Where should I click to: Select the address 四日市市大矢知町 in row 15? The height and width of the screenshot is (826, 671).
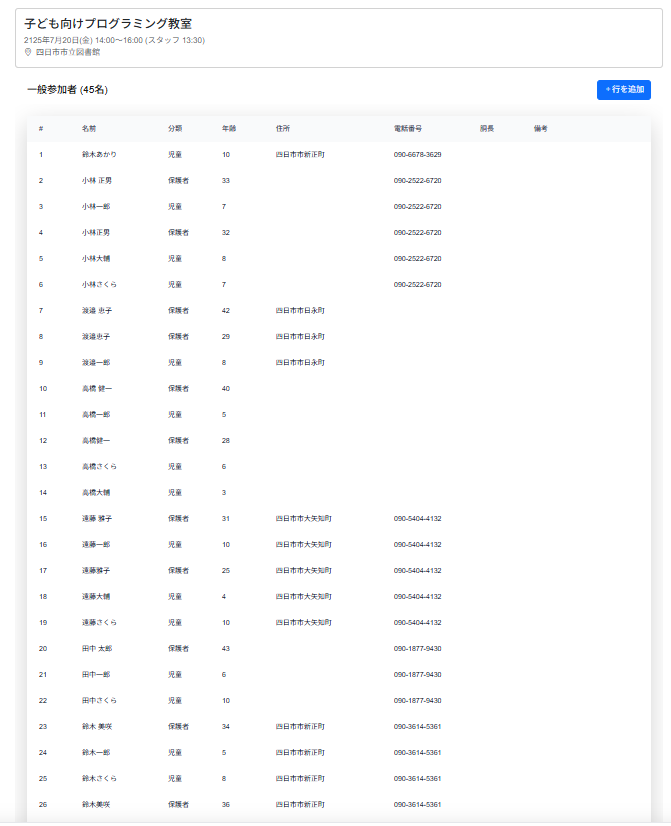(303, 519)
